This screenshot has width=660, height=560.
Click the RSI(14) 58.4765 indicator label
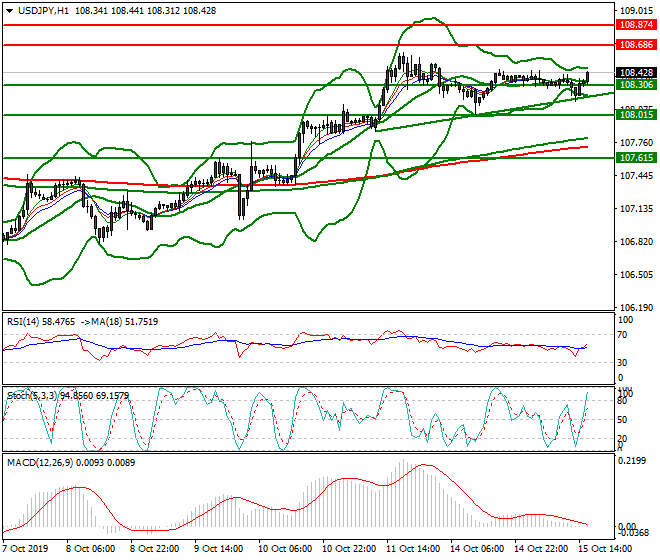click(x=41, y=322)
